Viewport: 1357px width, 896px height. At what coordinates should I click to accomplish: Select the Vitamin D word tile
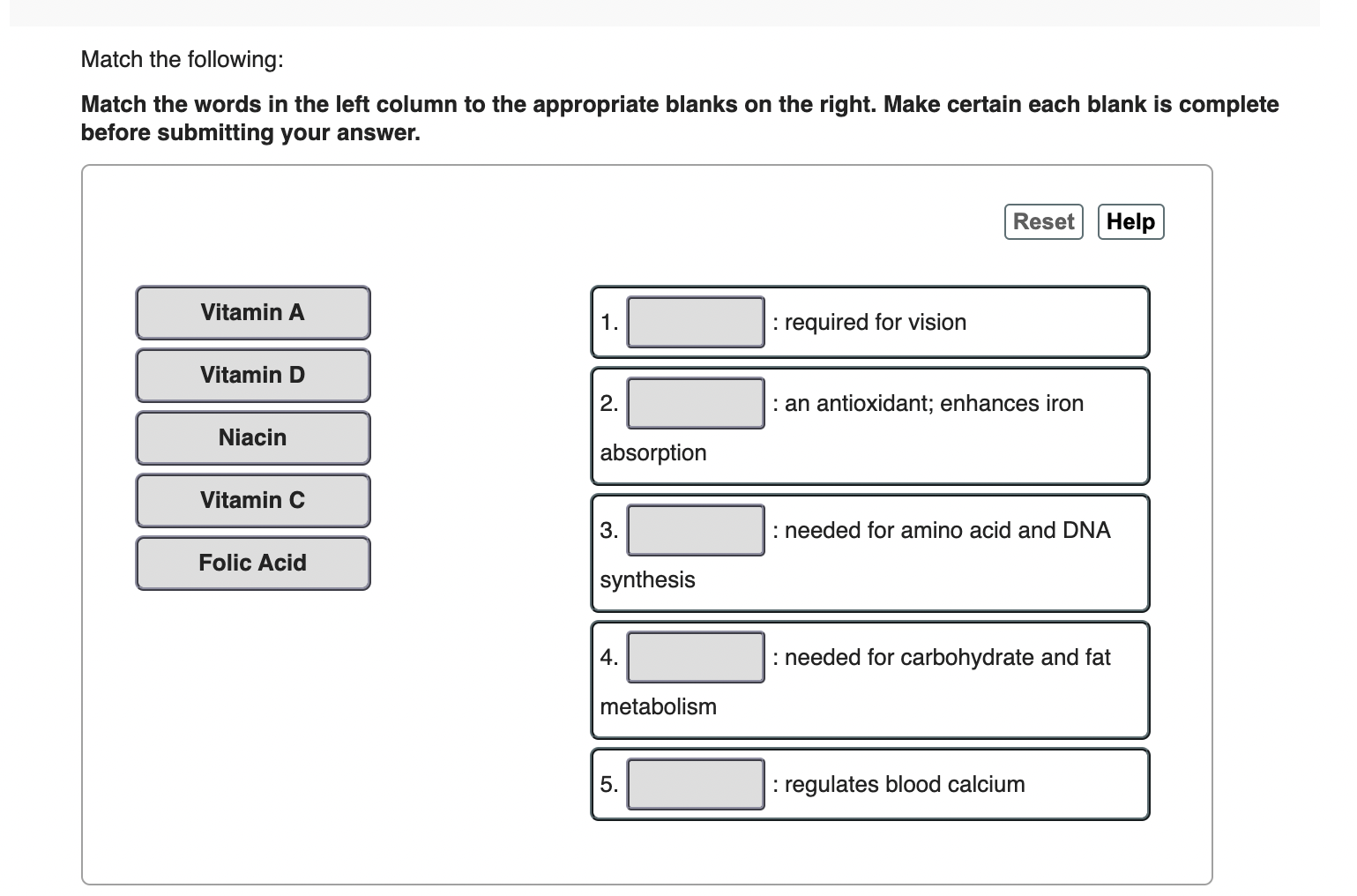click(x=253, y=375)
